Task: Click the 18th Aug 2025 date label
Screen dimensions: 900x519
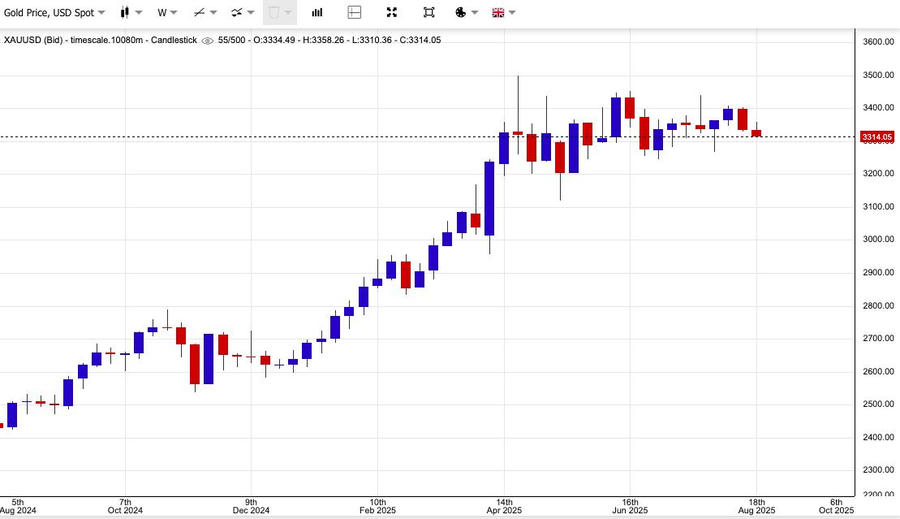Action: [x=757, y=506]
